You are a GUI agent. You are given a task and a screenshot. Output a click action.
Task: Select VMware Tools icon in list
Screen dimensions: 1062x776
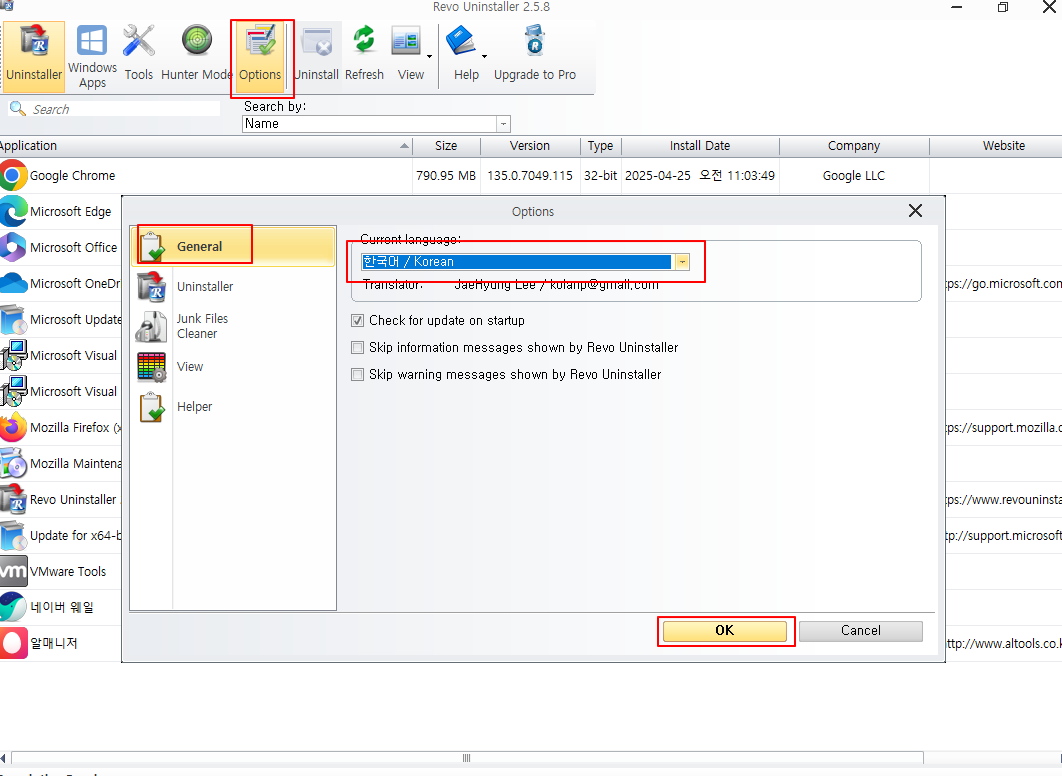[14, 571]
